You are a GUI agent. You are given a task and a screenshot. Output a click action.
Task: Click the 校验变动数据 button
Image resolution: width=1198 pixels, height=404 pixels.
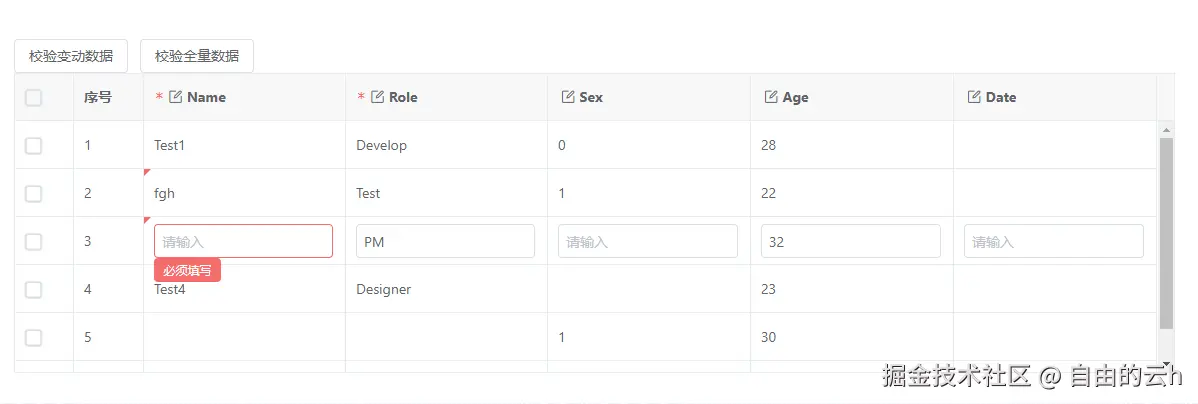pyautogui.click(x=71, y=56)
